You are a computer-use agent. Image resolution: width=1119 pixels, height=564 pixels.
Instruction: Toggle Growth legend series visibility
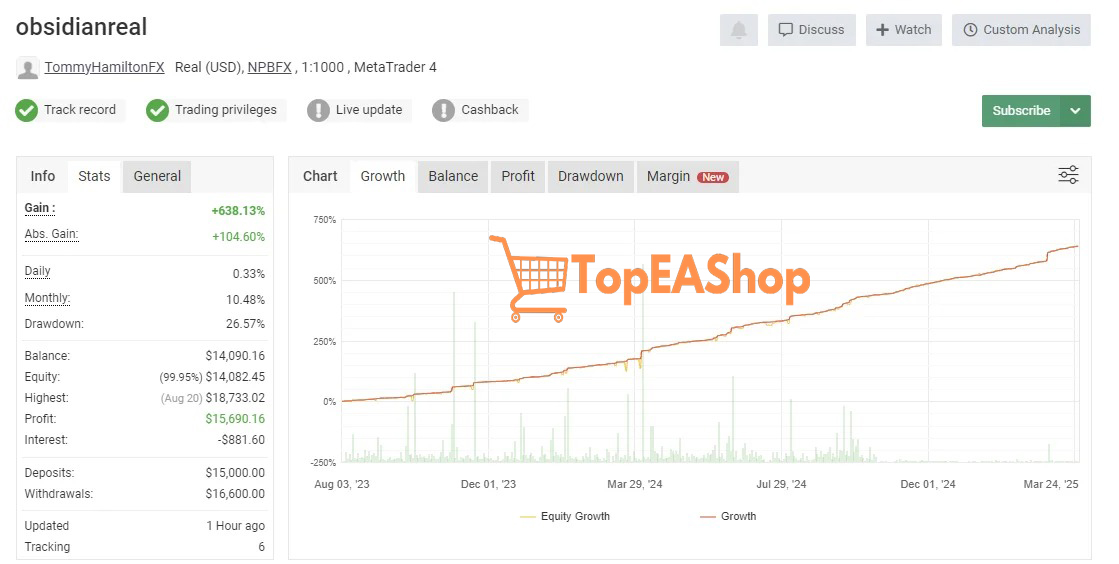pyautogui.click(x=728, y=516)
